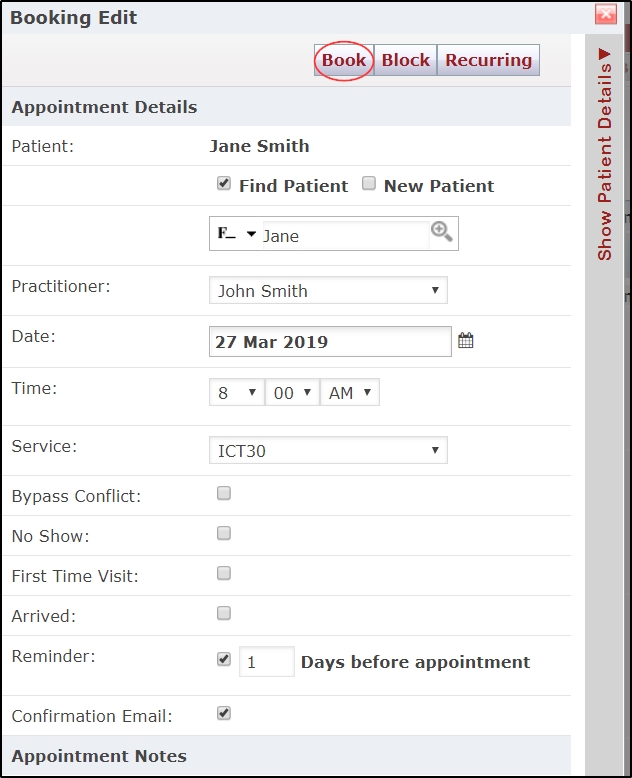Close the Booking Edit dialog
632x778 pixels.
click(606, 14)
